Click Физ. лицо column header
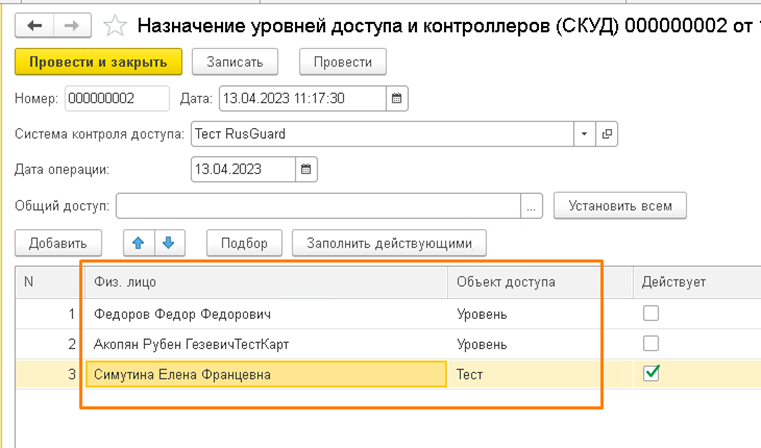 coord(266,282)
